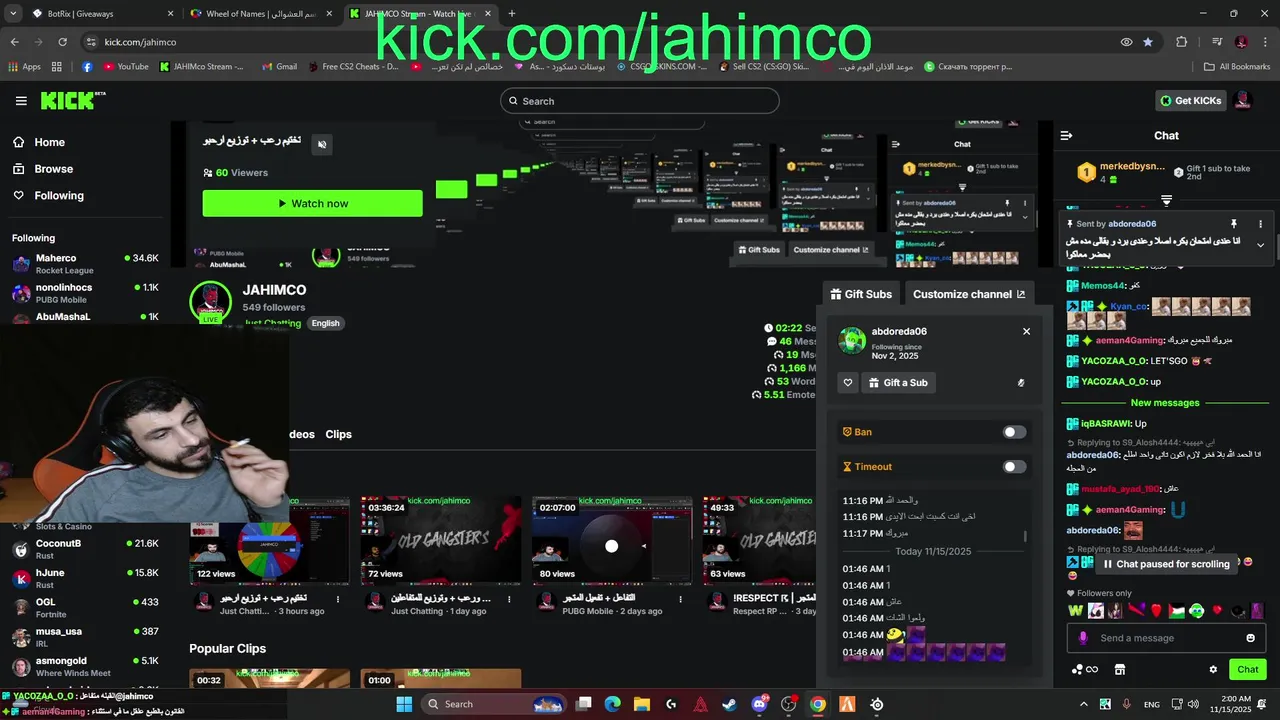Open the Kick hamburger side menu
This screenshot has width=1280, height=720.
(x=21, y=101)
